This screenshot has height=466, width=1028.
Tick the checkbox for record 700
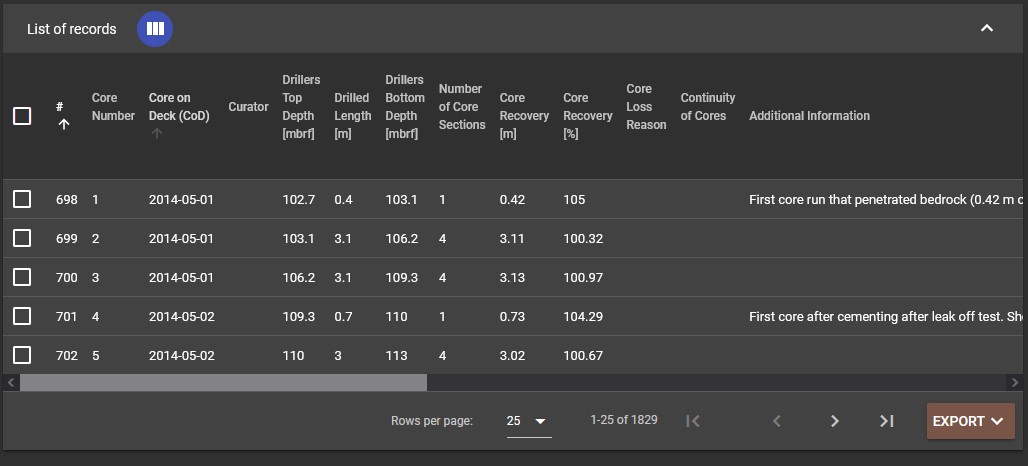22,277
